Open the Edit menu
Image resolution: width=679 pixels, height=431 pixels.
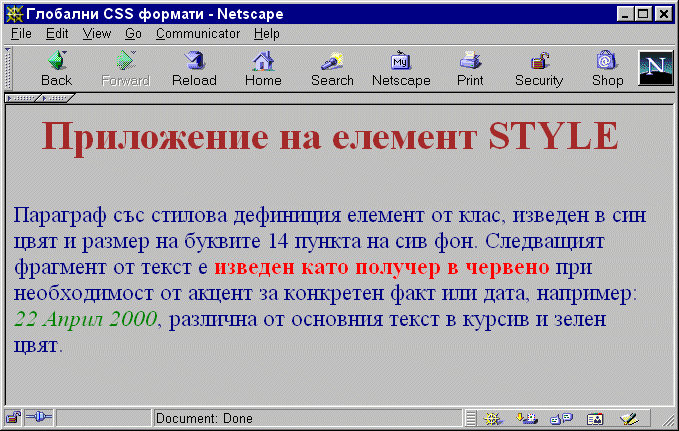pos(57,33)
